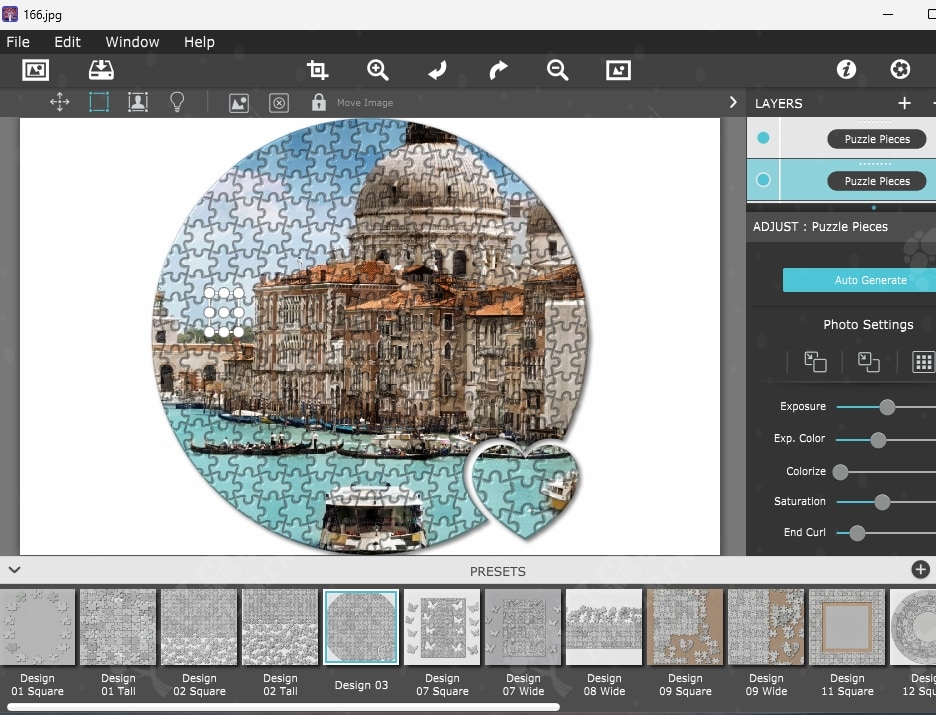Click the lightbulb icon in toolbar
Screen dimensions: 936x715
[177, 102]
